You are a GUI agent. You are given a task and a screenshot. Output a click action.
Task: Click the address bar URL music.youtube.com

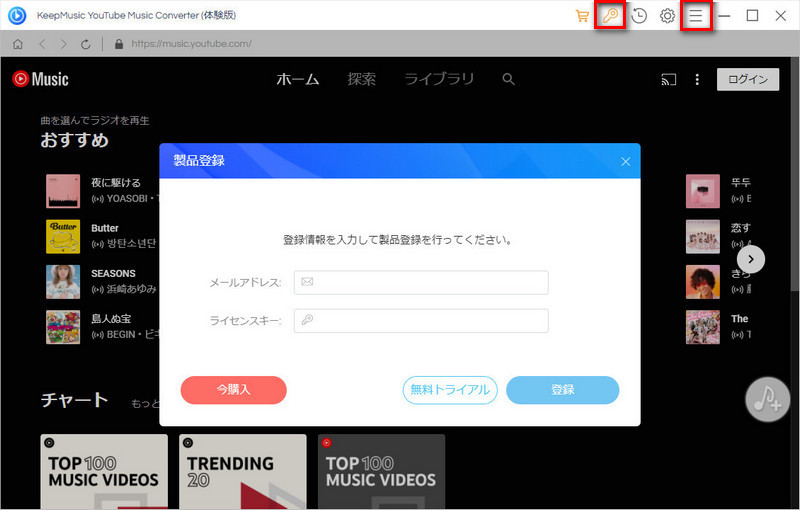[191, 44]
